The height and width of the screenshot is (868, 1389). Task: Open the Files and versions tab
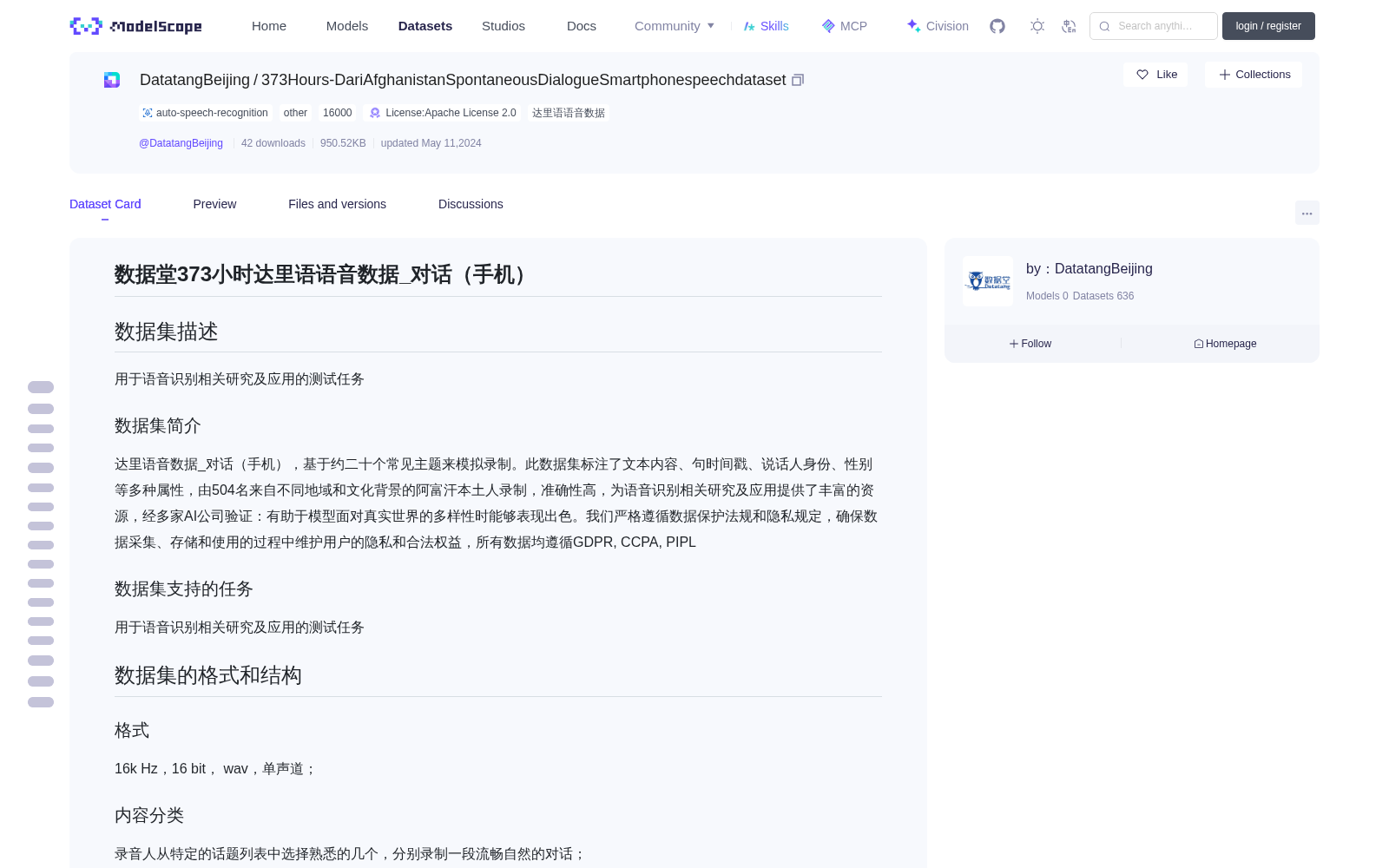337,204
